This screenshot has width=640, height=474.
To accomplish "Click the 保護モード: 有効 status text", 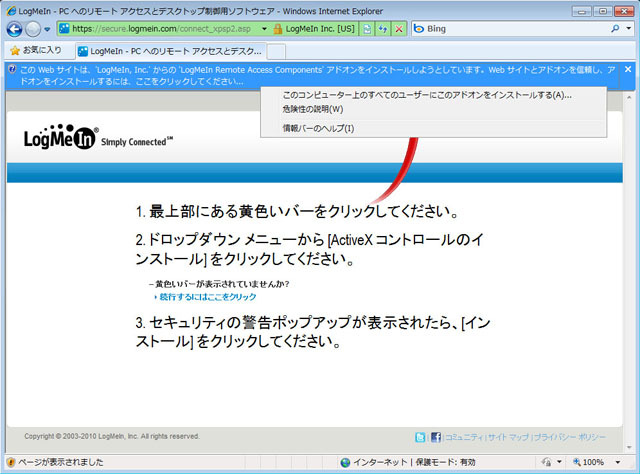I will pyautogui.click(x=445, y=462).
